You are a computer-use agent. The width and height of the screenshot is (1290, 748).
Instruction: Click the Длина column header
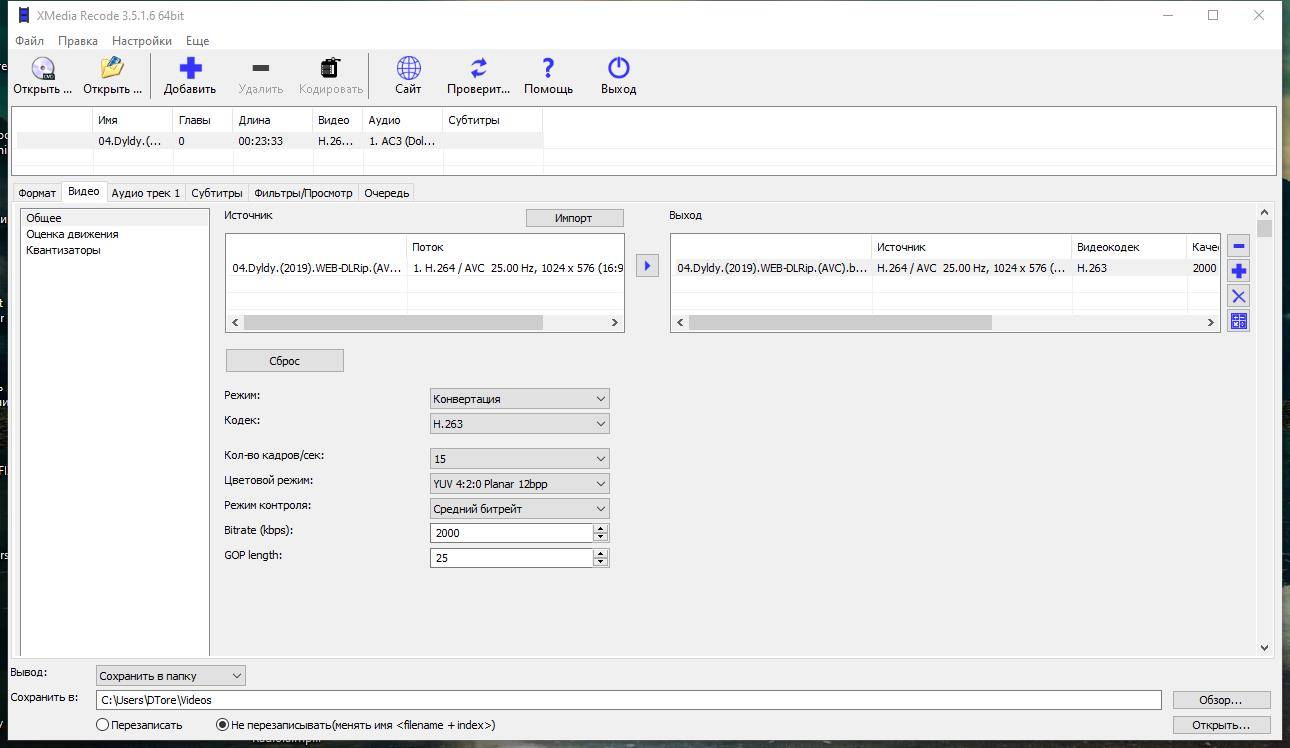tap(272, 120)
